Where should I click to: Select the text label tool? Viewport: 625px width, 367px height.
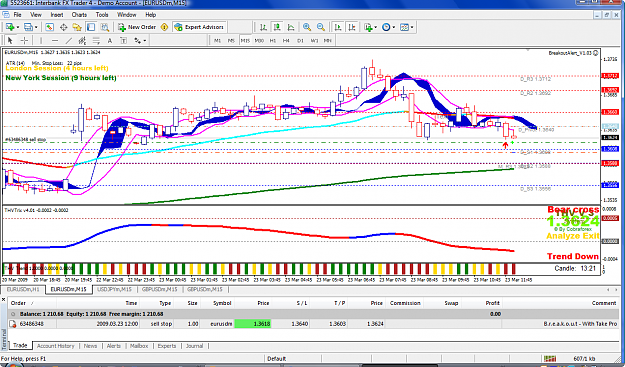[x=124, y=40]
